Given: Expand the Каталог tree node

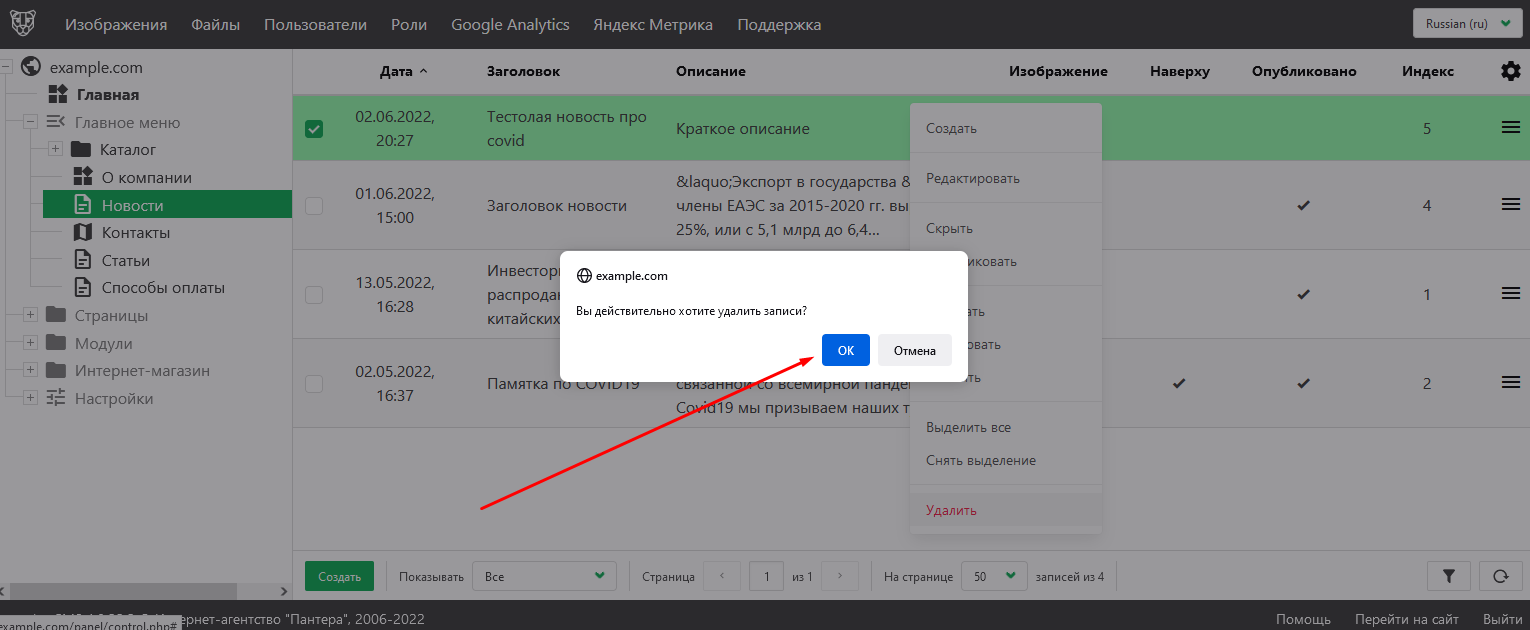Looking at the screenshot, I should (x=55, y=150).
